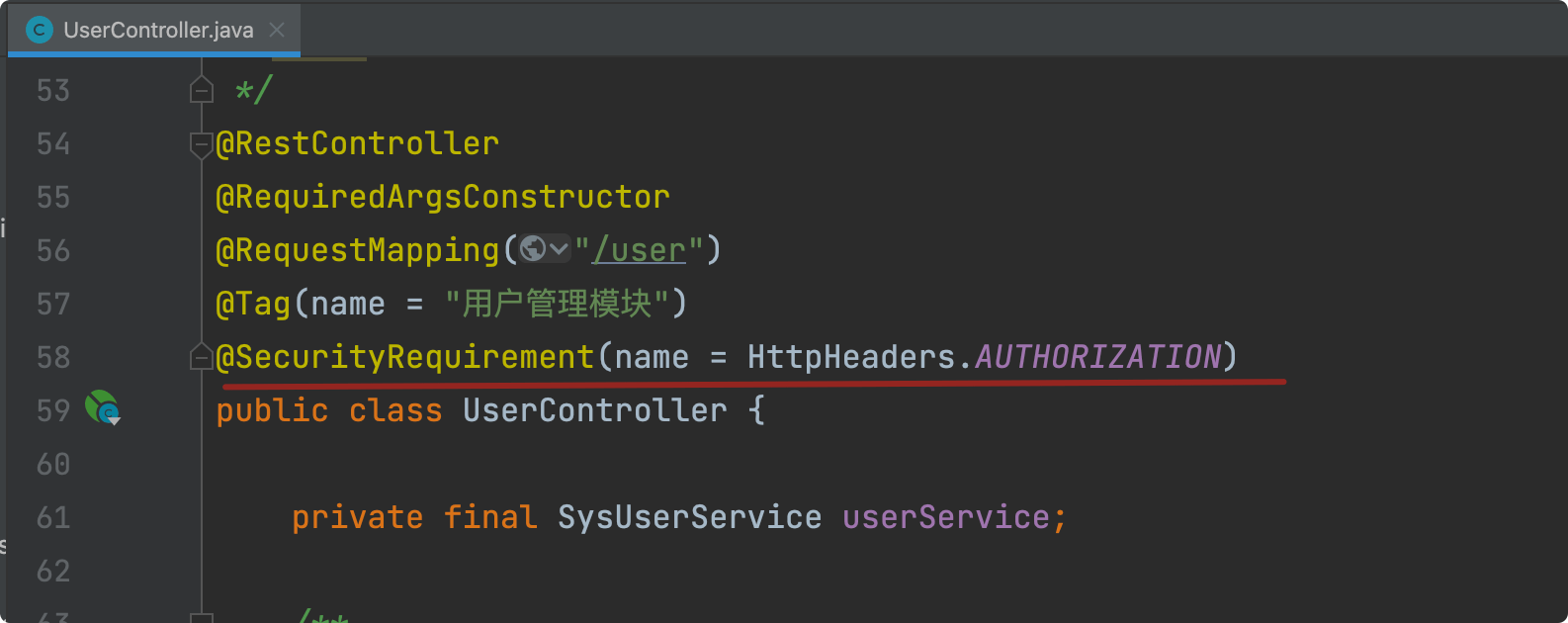Click fold marker beside @SecurityRequirement line
1568x623 pixels.
(202, 357)
